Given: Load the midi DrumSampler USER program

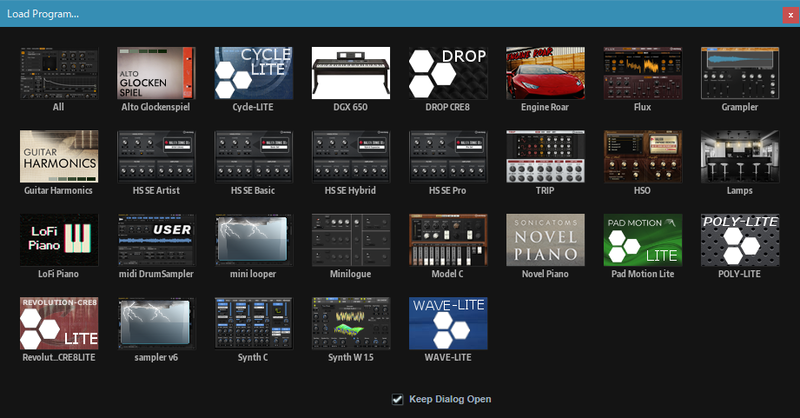Looking at the screenshot, I should pos(156,240).
